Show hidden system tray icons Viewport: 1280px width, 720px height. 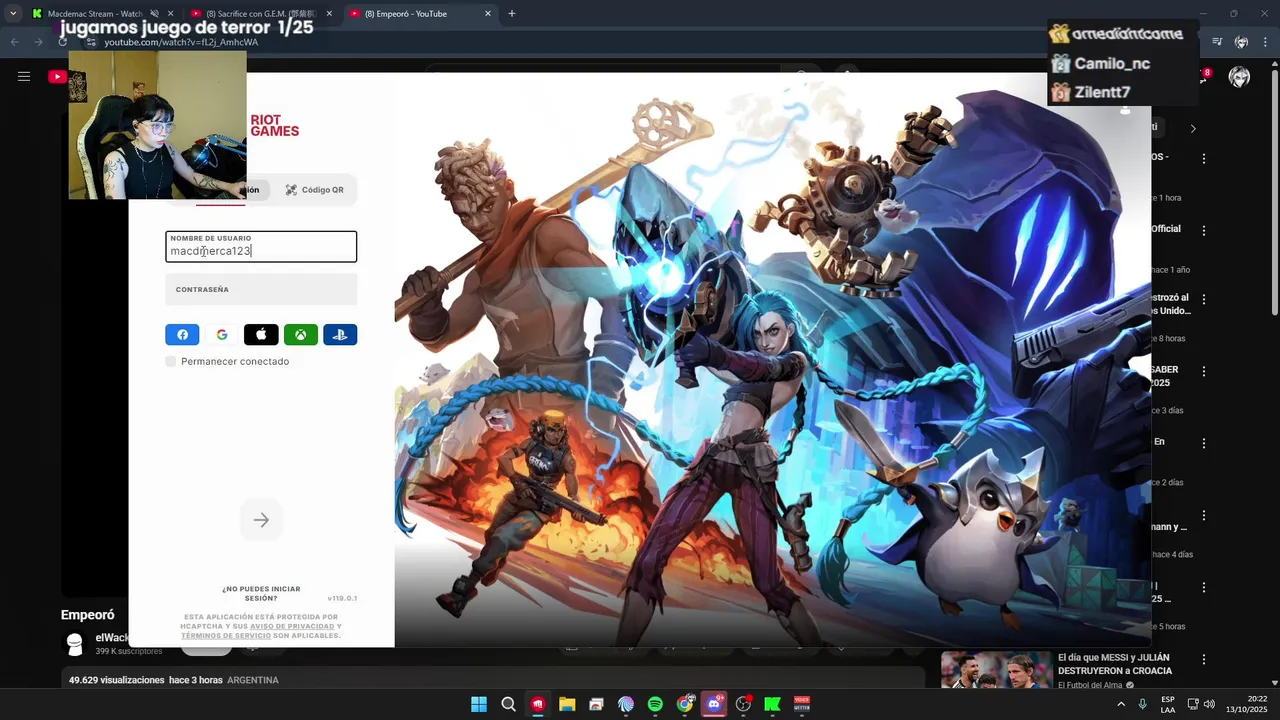point(1121,704)
